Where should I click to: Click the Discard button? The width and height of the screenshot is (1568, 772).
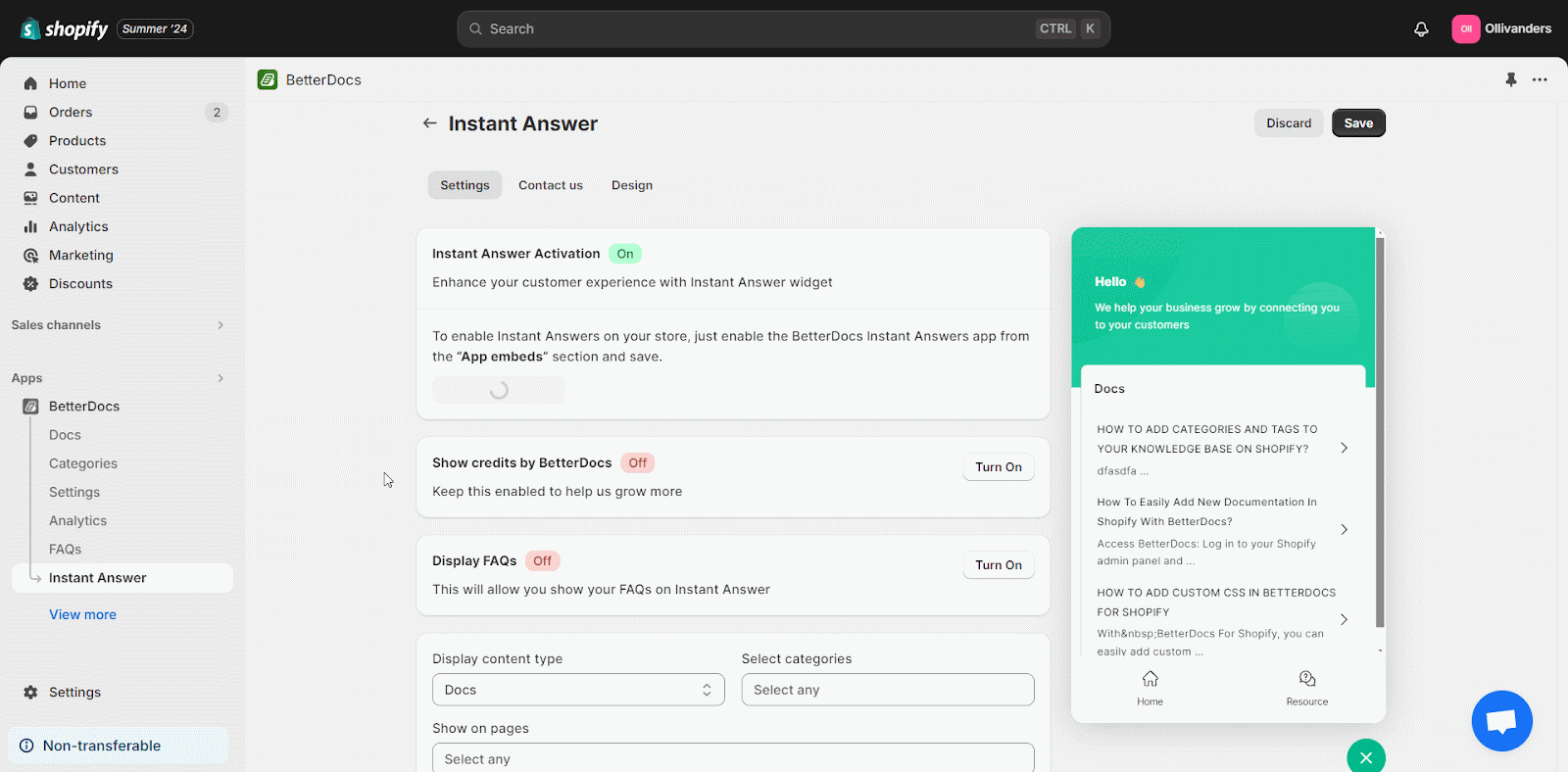pyautogui.click(x=1289, y=123)
